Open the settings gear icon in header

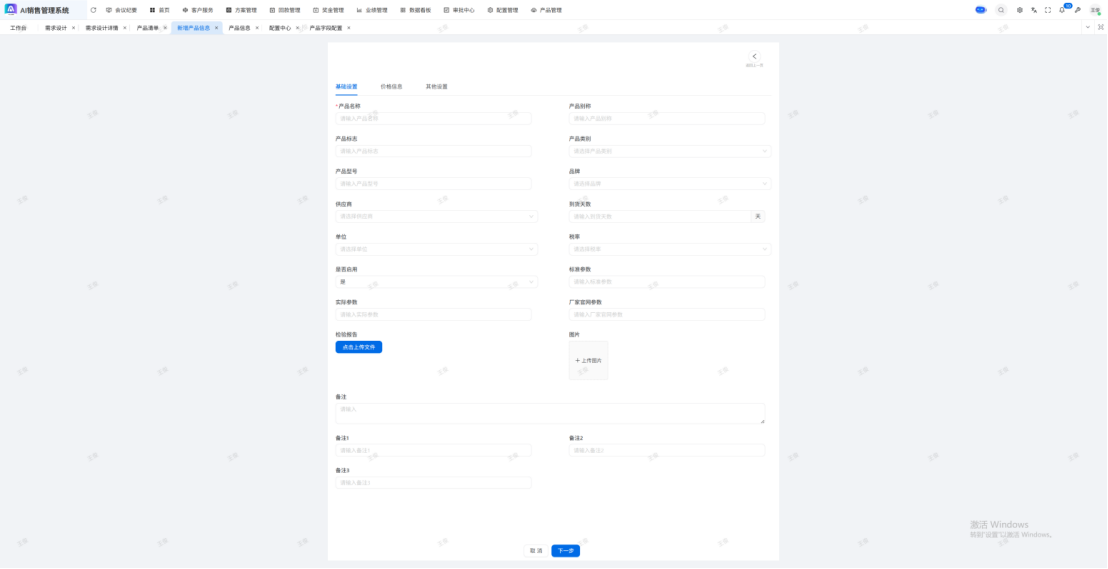(1020, 10)
